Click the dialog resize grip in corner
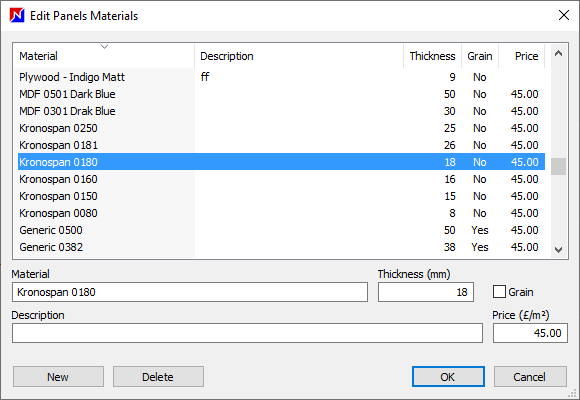 point(573,393)
